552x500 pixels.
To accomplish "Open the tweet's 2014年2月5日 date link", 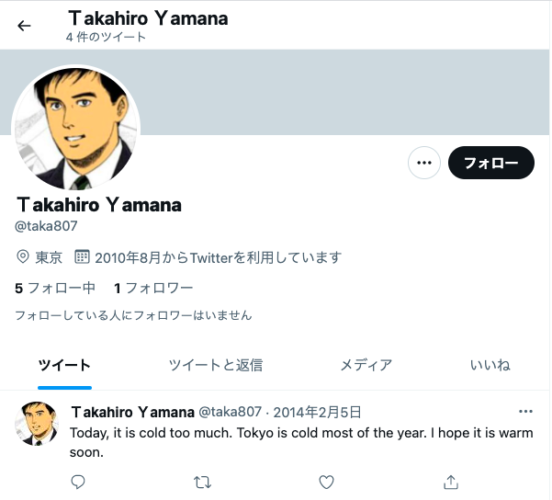I will click(317, 412).
